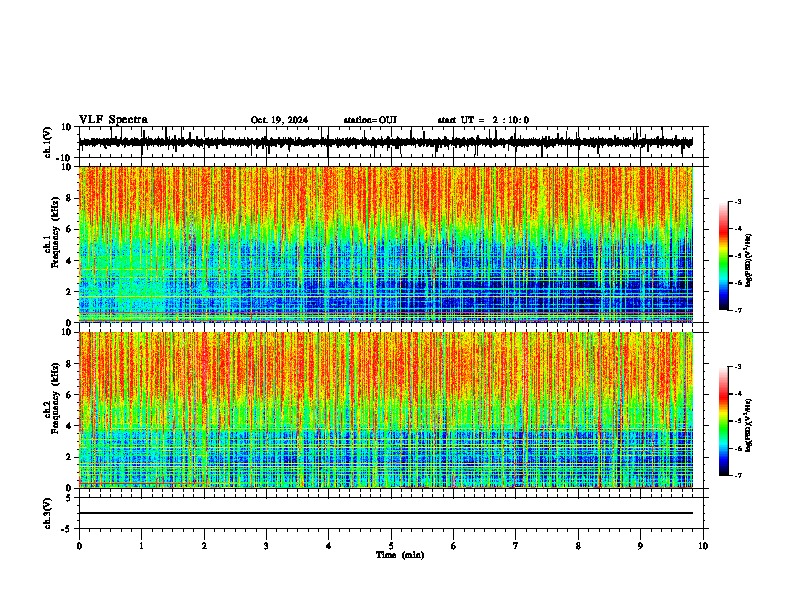
Task: Click the '8' tick on time axis
Action: pos(578,546)
